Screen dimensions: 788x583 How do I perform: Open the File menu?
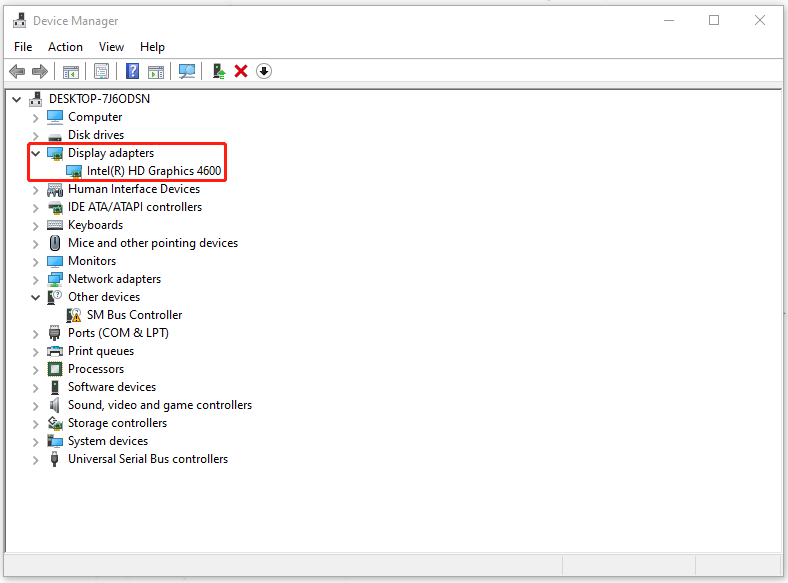pos(23,47)
